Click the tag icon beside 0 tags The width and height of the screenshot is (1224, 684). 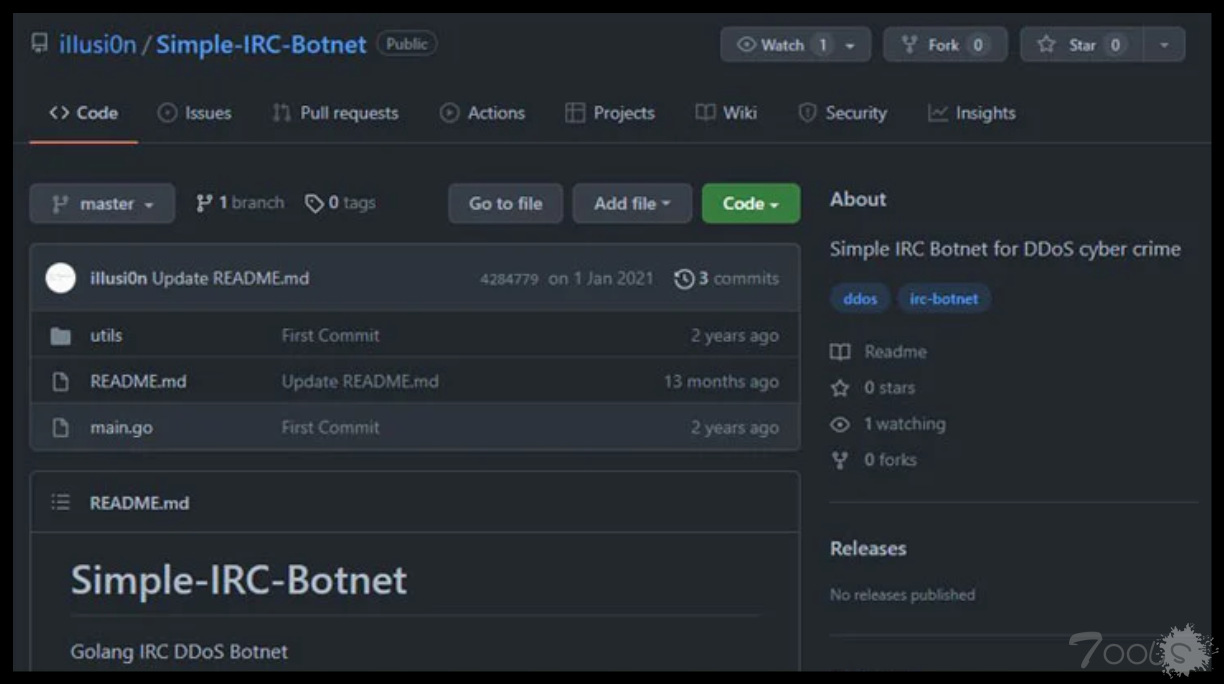click(x=314, y=204)
